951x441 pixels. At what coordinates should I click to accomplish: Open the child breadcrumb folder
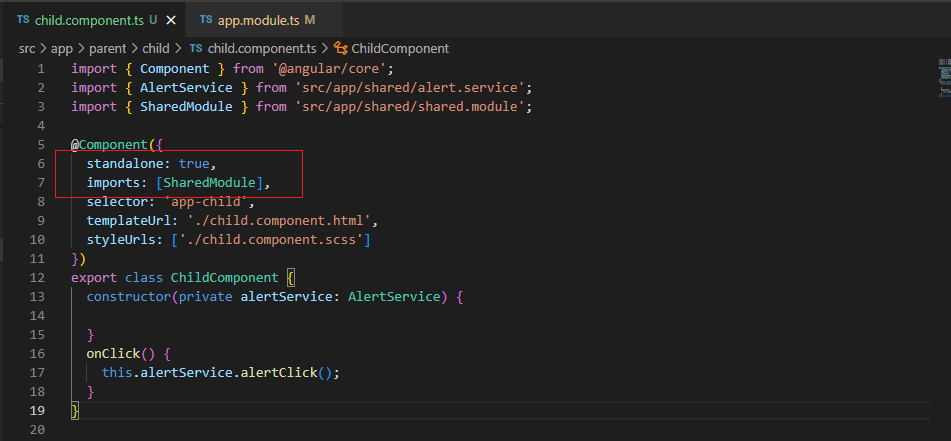[156, 49]
